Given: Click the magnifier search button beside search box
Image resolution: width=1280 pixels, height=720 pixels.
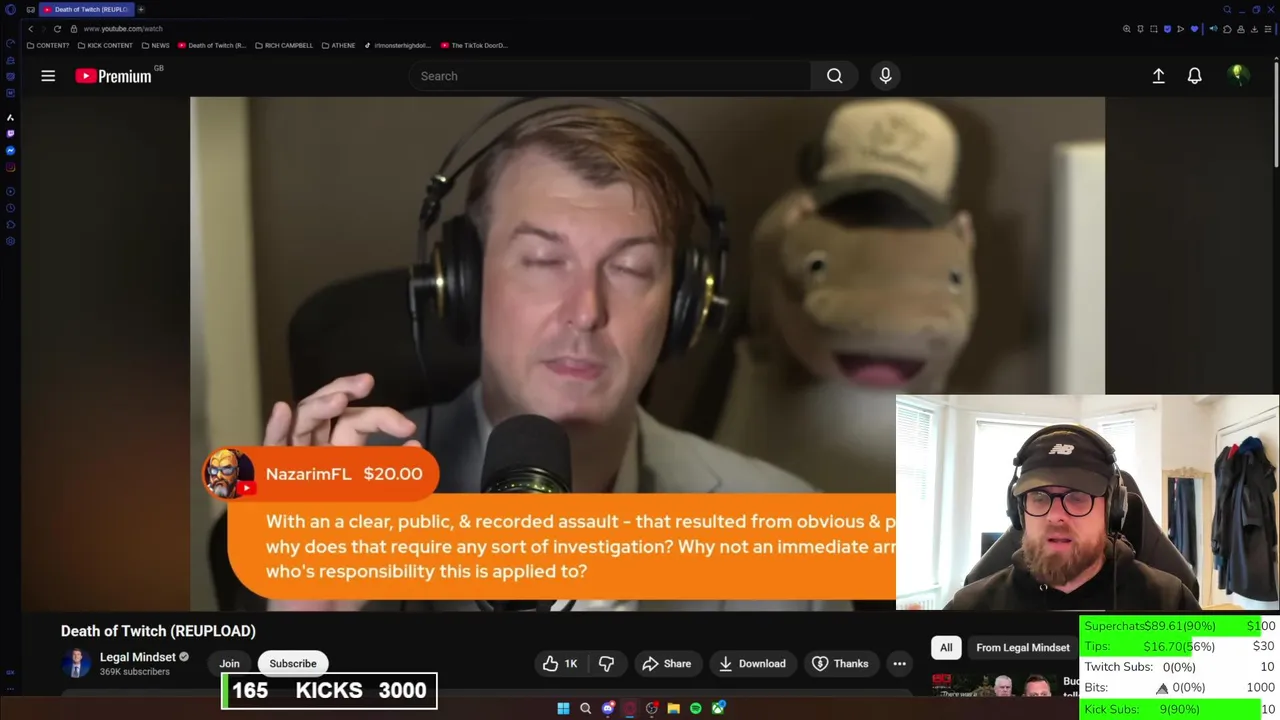Looking at the screenshot, I should [834, 76].
